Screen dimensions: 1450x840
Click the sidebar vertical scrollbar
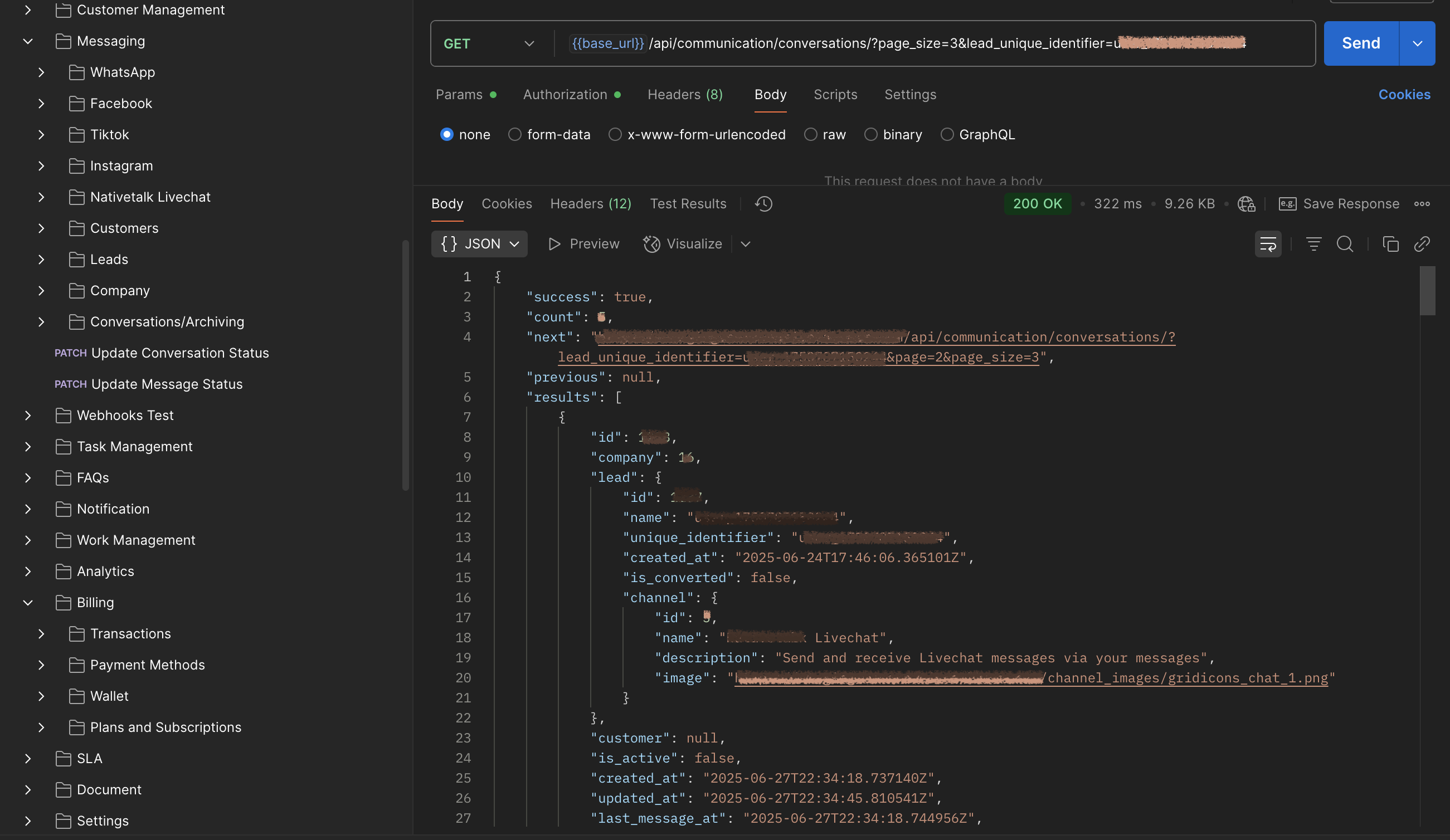coord(406,365)
